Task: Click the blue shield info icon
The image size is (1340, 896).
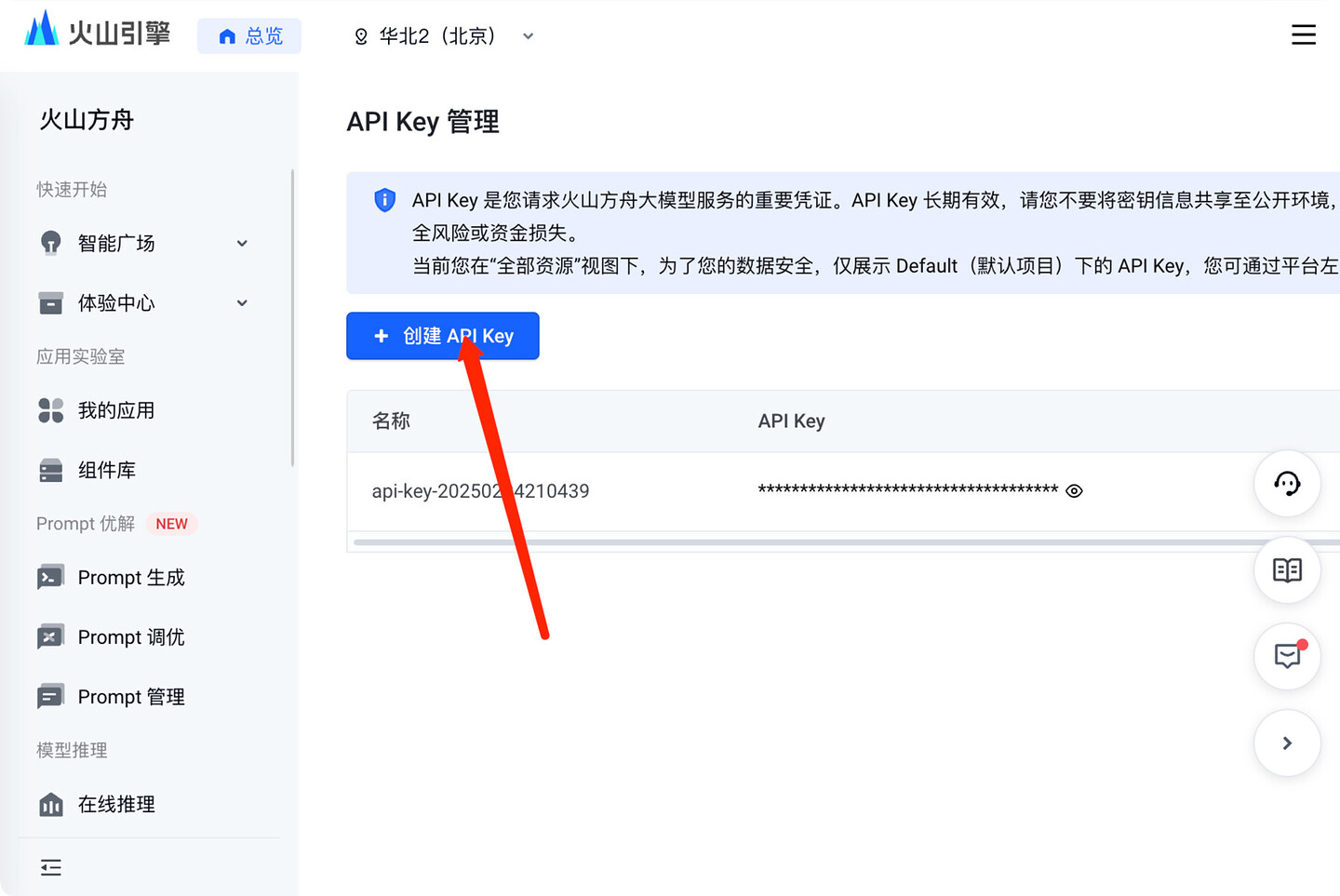Action: [x=384, y=200]
